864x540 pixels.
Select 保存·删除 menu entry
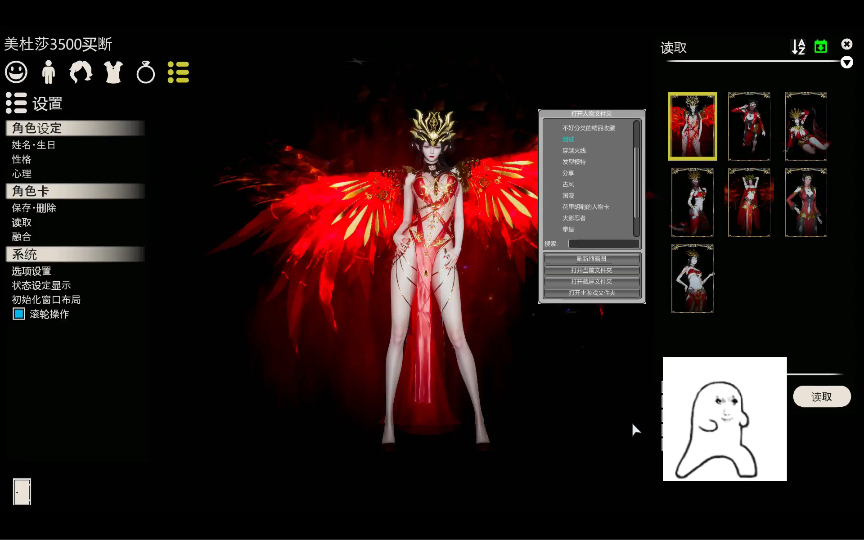pos(34,208)
